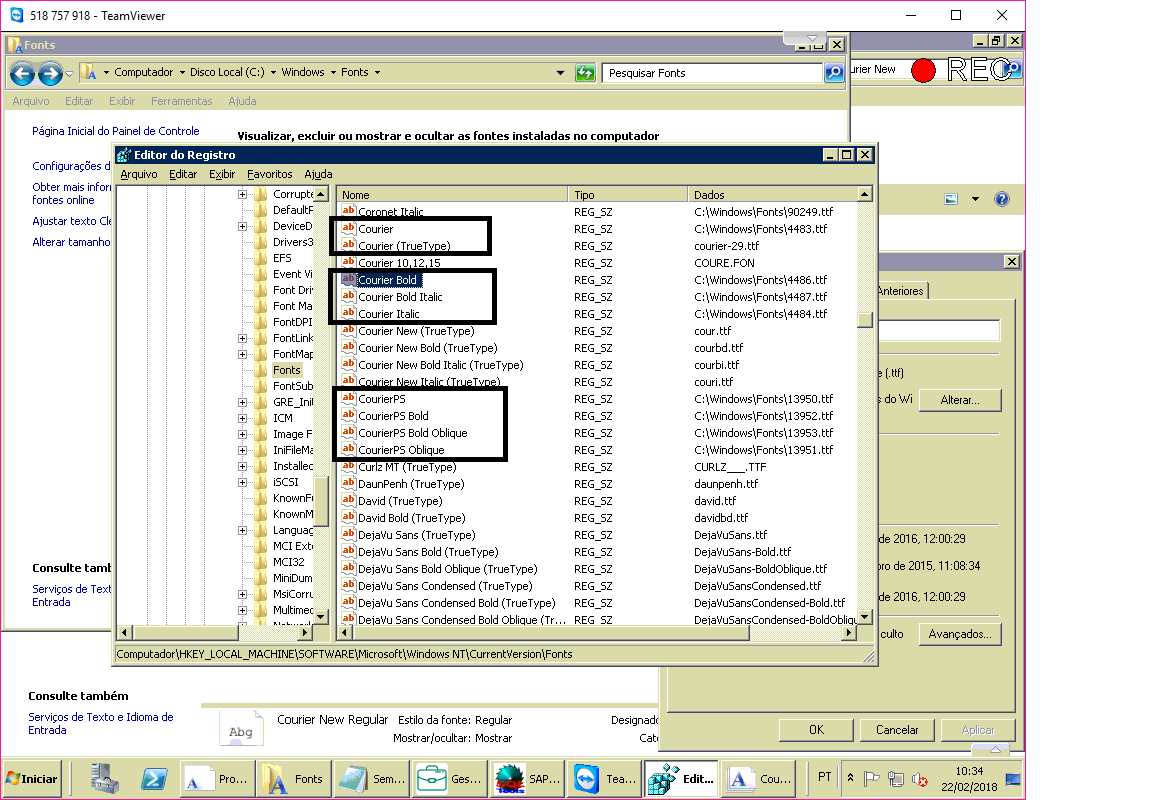Open the view options dropdown arrow near Help

[x=975, y=200]
